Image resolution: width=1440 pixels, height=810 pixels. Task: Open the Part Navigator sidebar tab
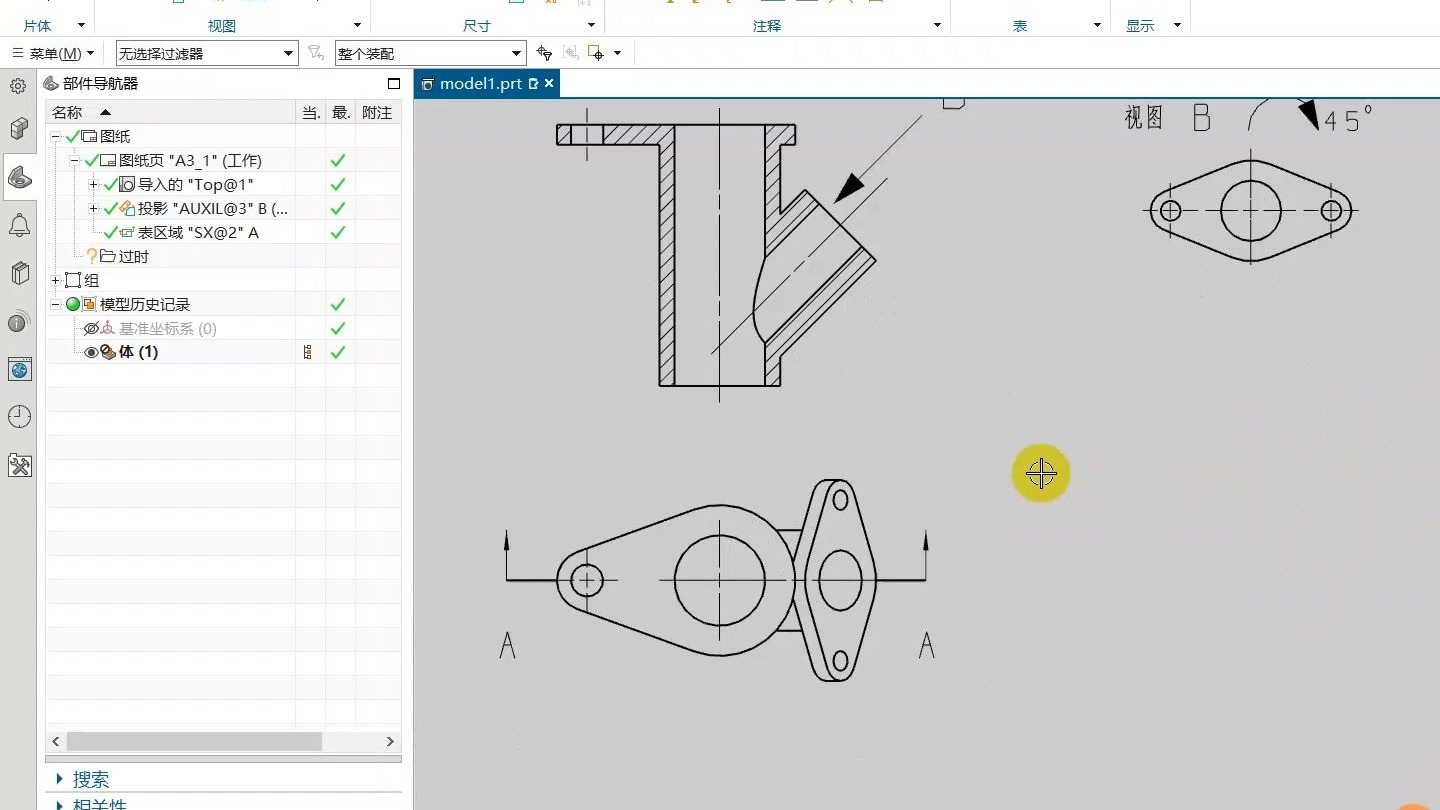[x=19, y=177]
